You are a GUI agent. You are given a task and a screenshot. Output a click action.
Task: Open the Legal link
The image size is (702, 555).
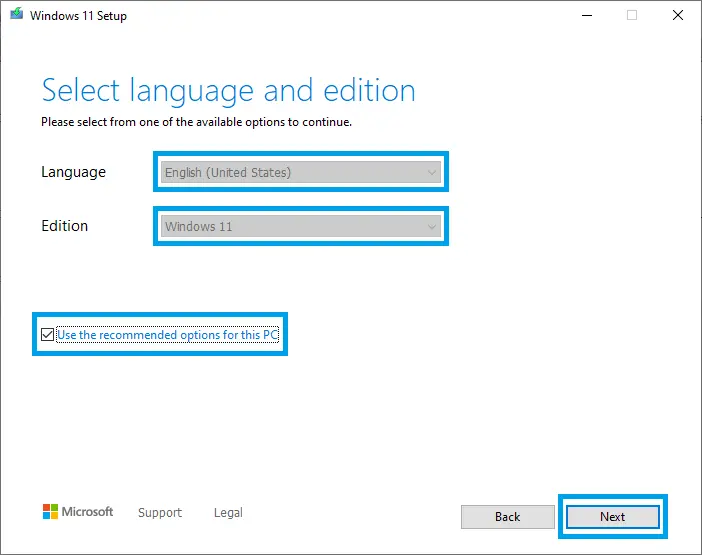(228, 512)
